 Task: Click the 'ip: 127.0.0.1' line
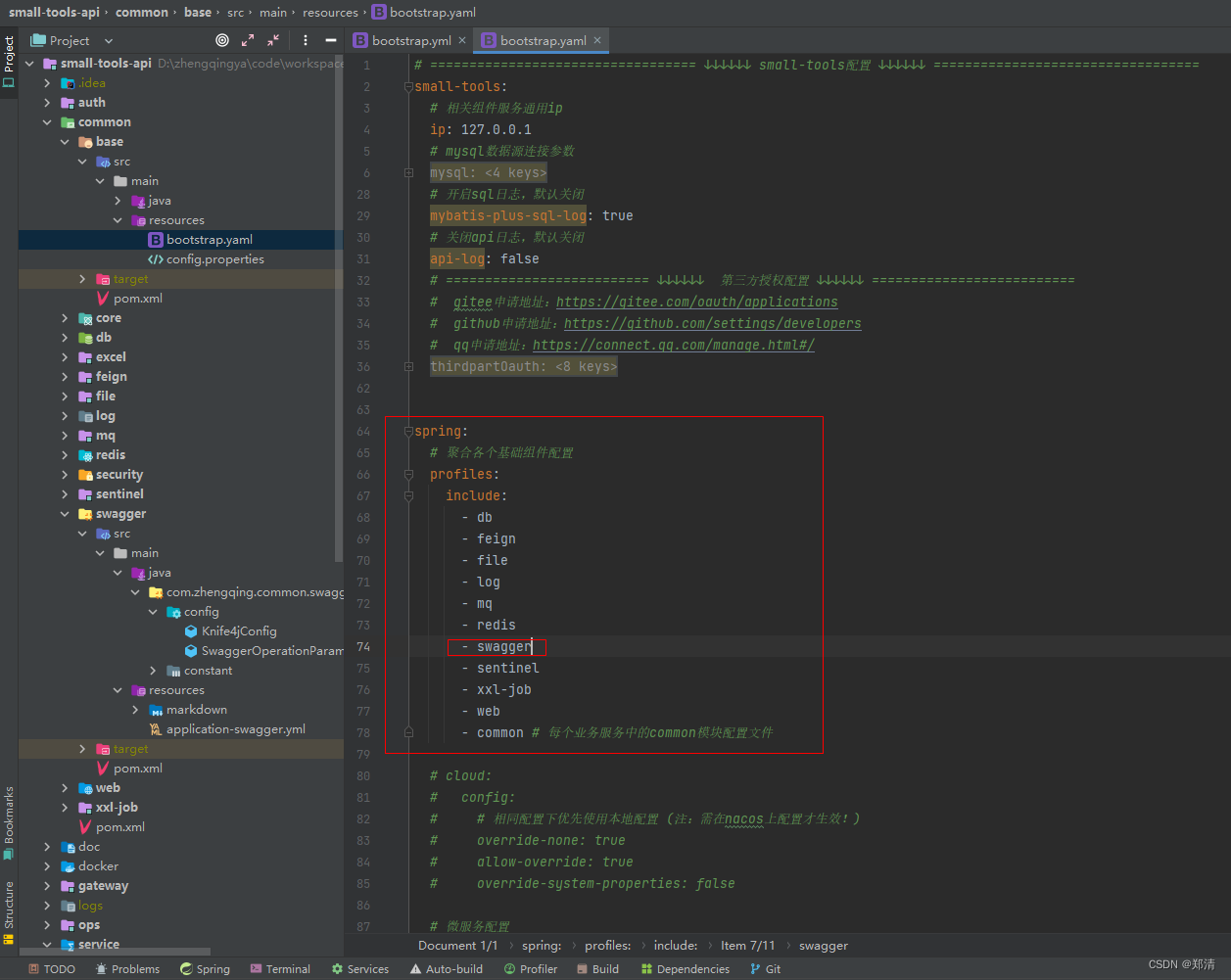481,129
